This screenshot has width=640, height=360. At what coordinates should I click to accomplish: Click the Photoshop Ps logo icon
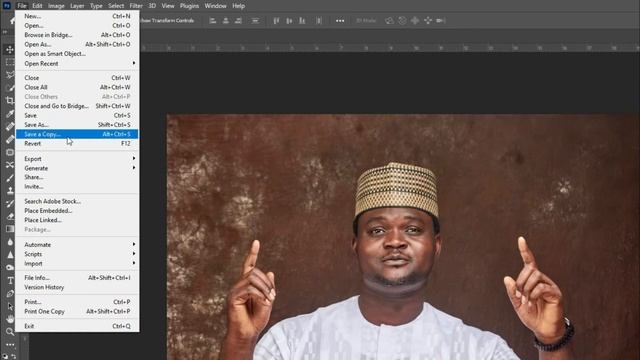pos(7,6)
